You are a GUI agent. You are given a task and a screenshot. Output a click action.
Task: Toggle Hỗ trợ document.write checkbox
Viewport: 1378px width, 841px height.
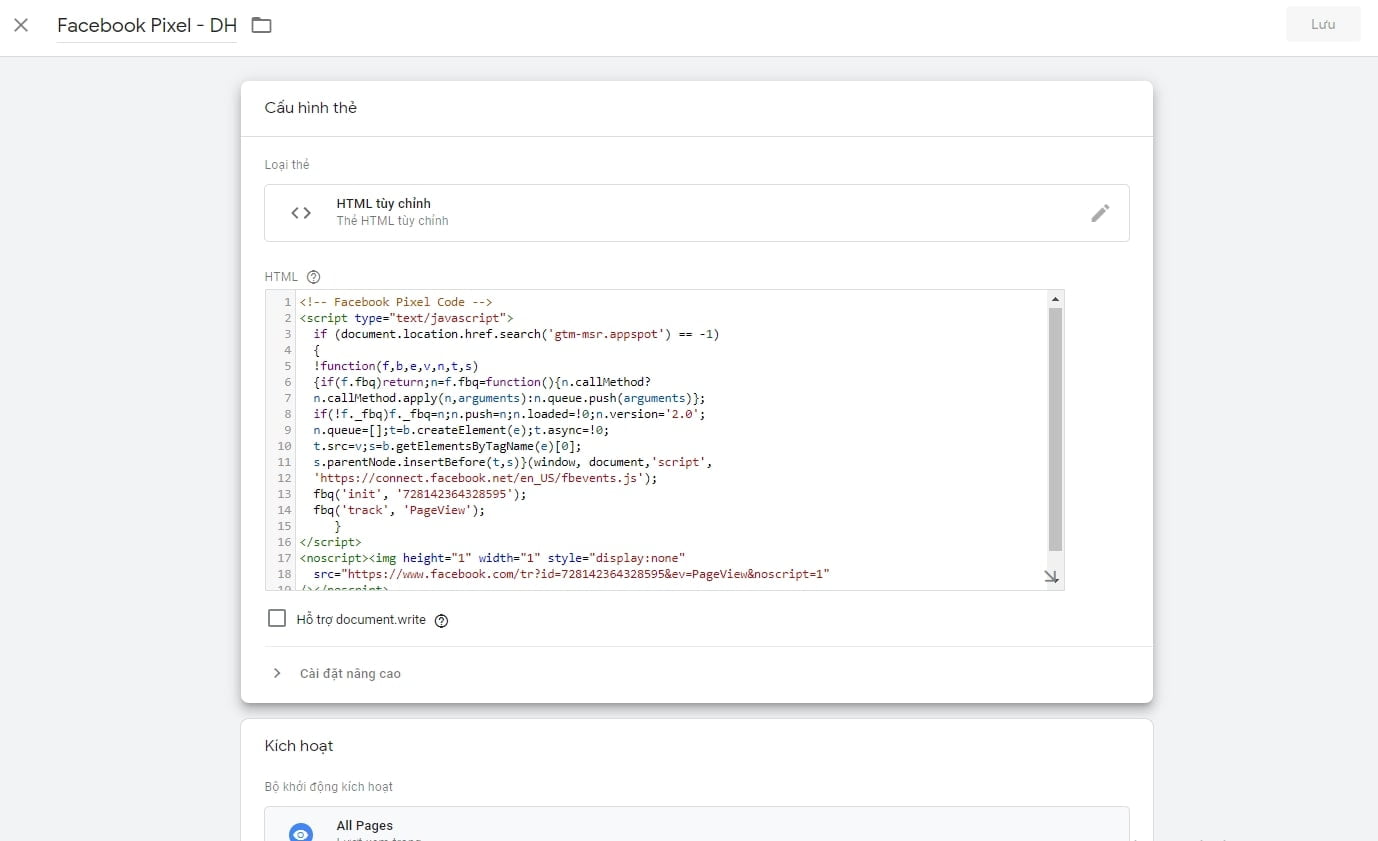(277, 619)
